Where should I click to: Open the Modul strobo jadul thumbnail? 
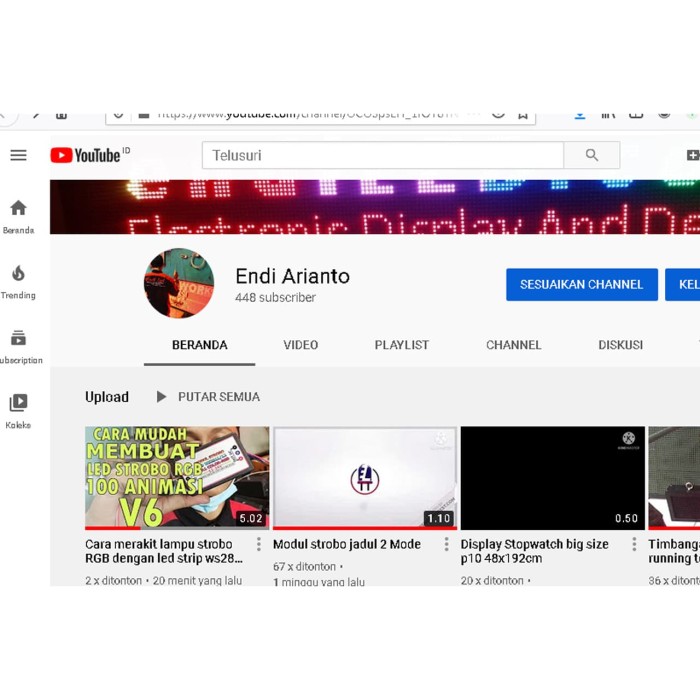coord(365,478)
